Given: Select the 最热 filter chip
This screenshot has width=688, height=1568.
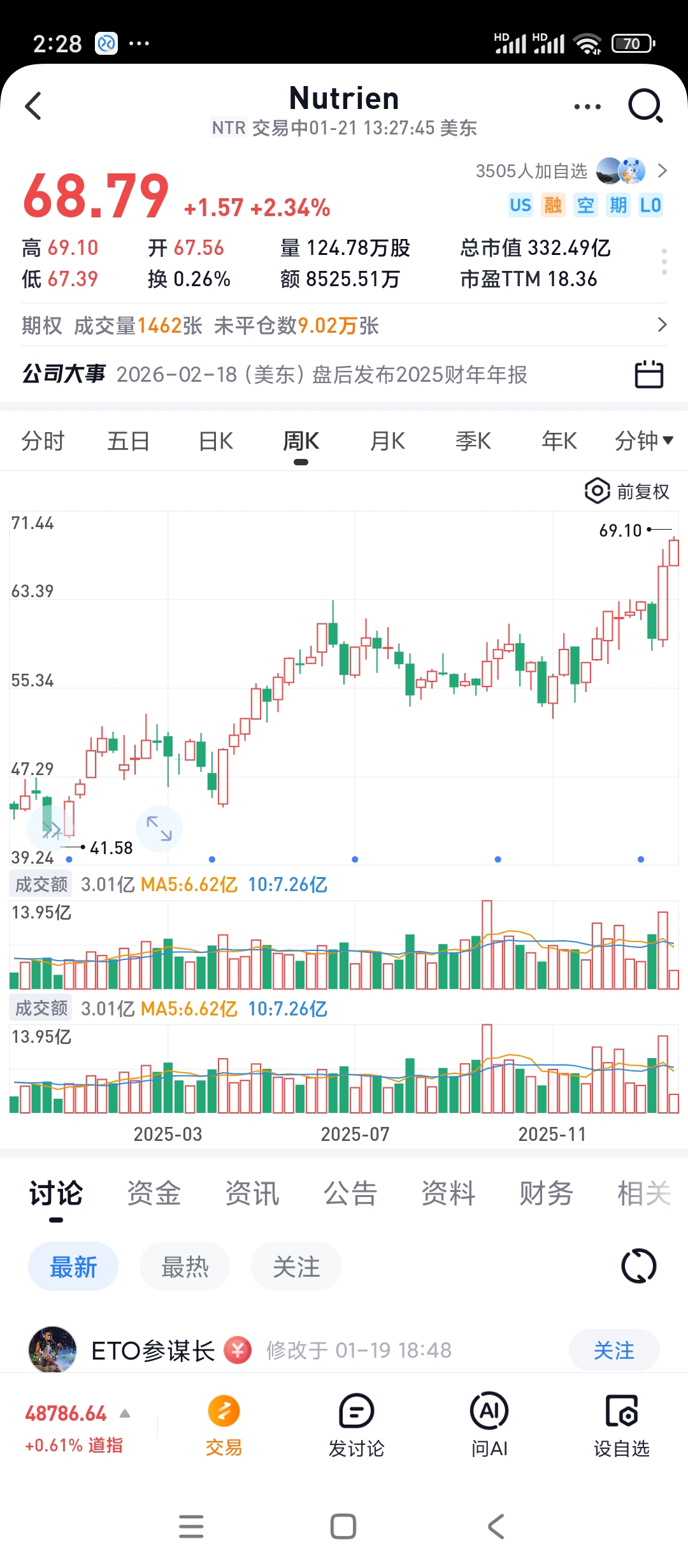Looking at the screenshot, I should [x=185, y=1267].
